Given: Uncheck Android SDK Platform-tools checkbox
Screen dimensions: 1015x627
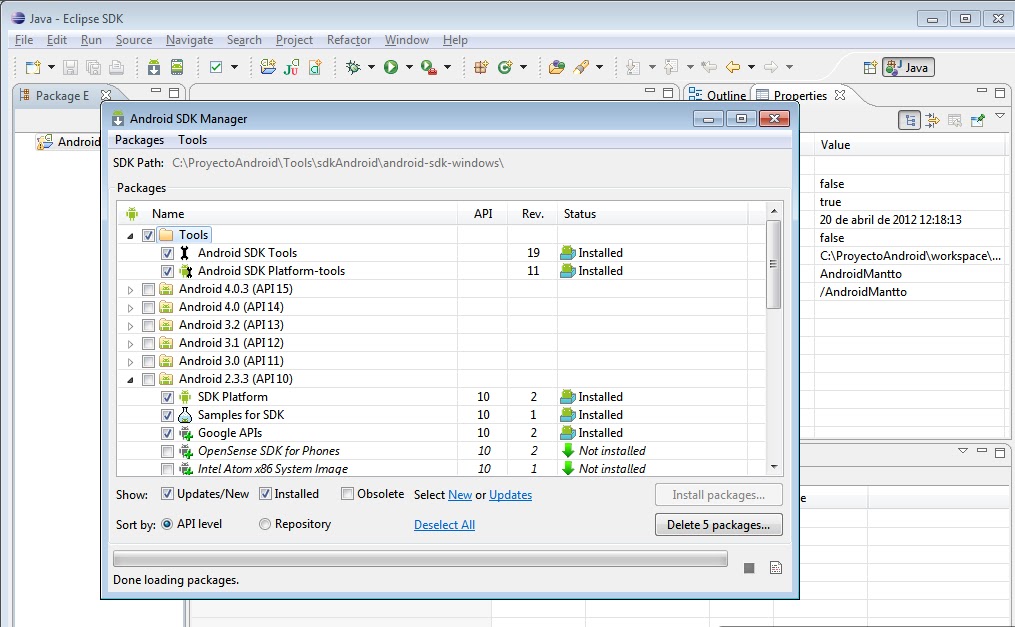Looking at the screenshot, I should (167, 271).
